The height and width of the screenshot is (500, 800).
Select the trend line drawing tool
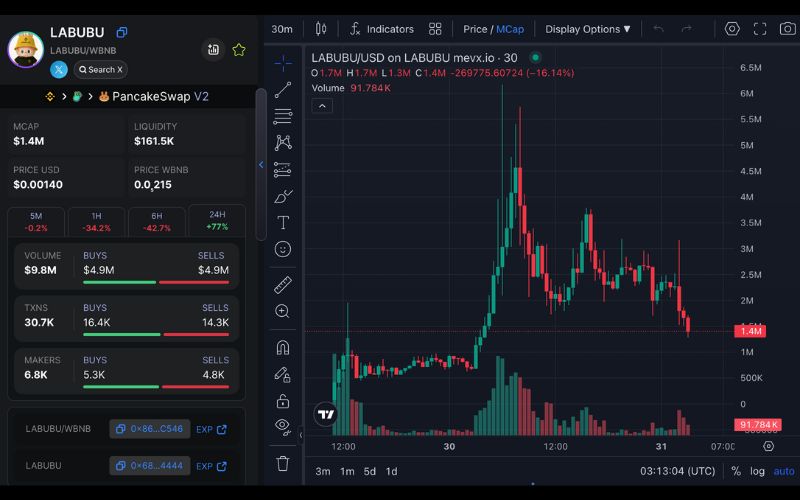[283, 90]
